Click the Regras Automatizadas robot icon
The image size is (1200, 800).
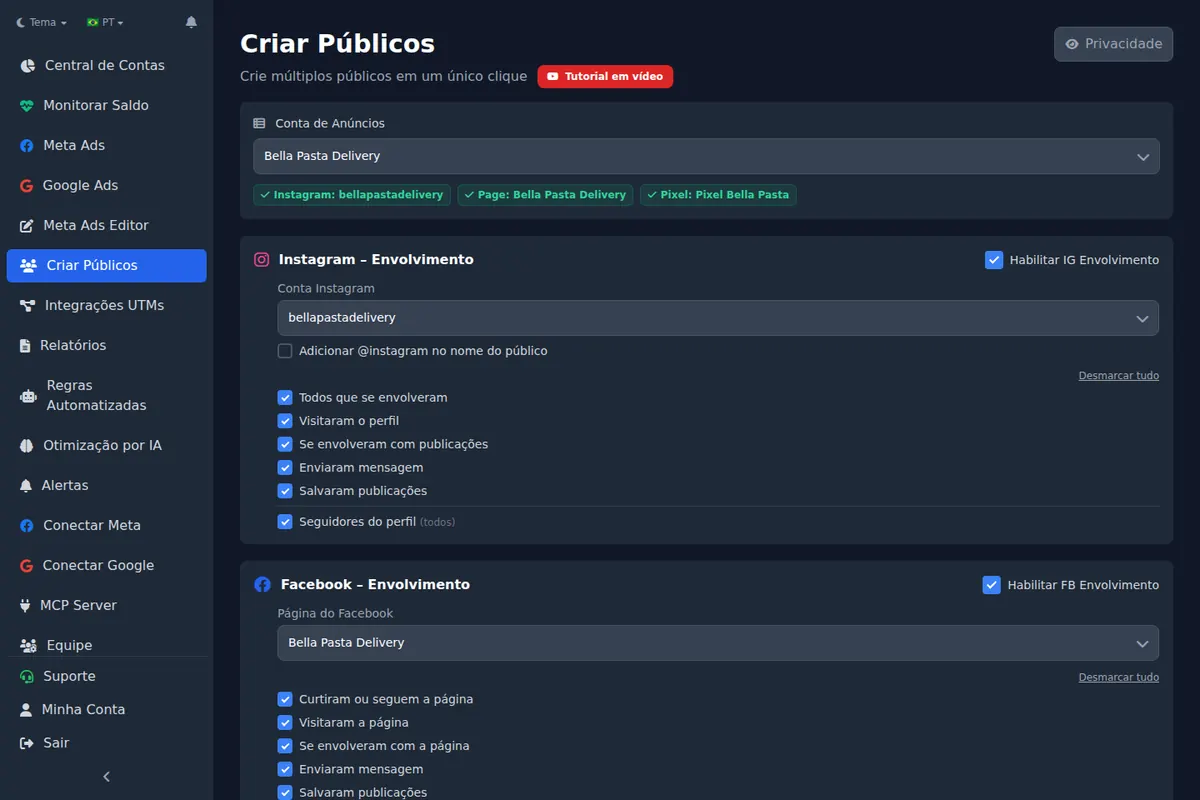point(29,395)
